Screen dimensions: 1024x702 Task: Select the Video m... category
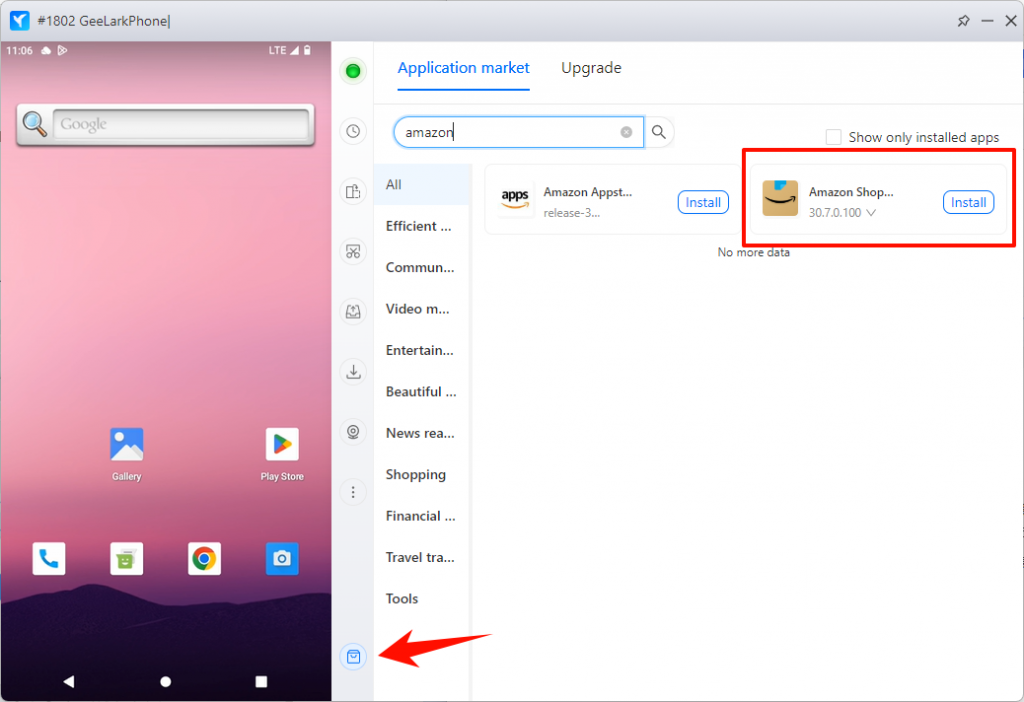(x=422, y=309)
